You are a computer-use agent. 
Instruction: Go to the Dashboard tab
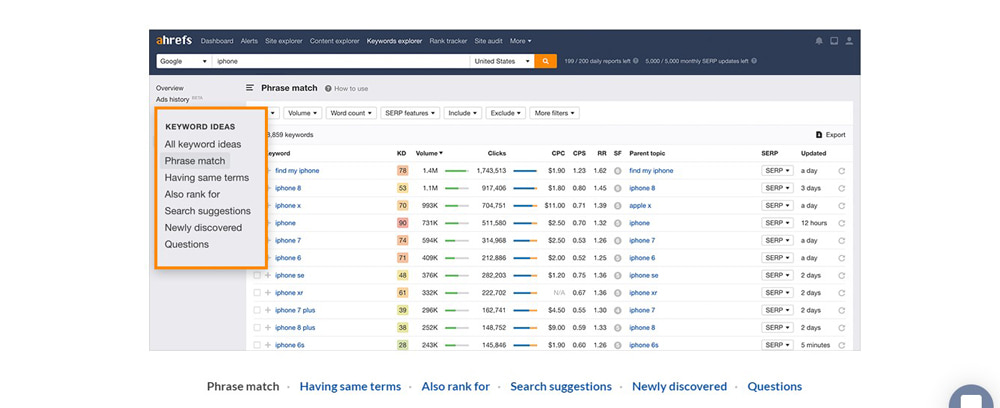[x=217, y=41]
